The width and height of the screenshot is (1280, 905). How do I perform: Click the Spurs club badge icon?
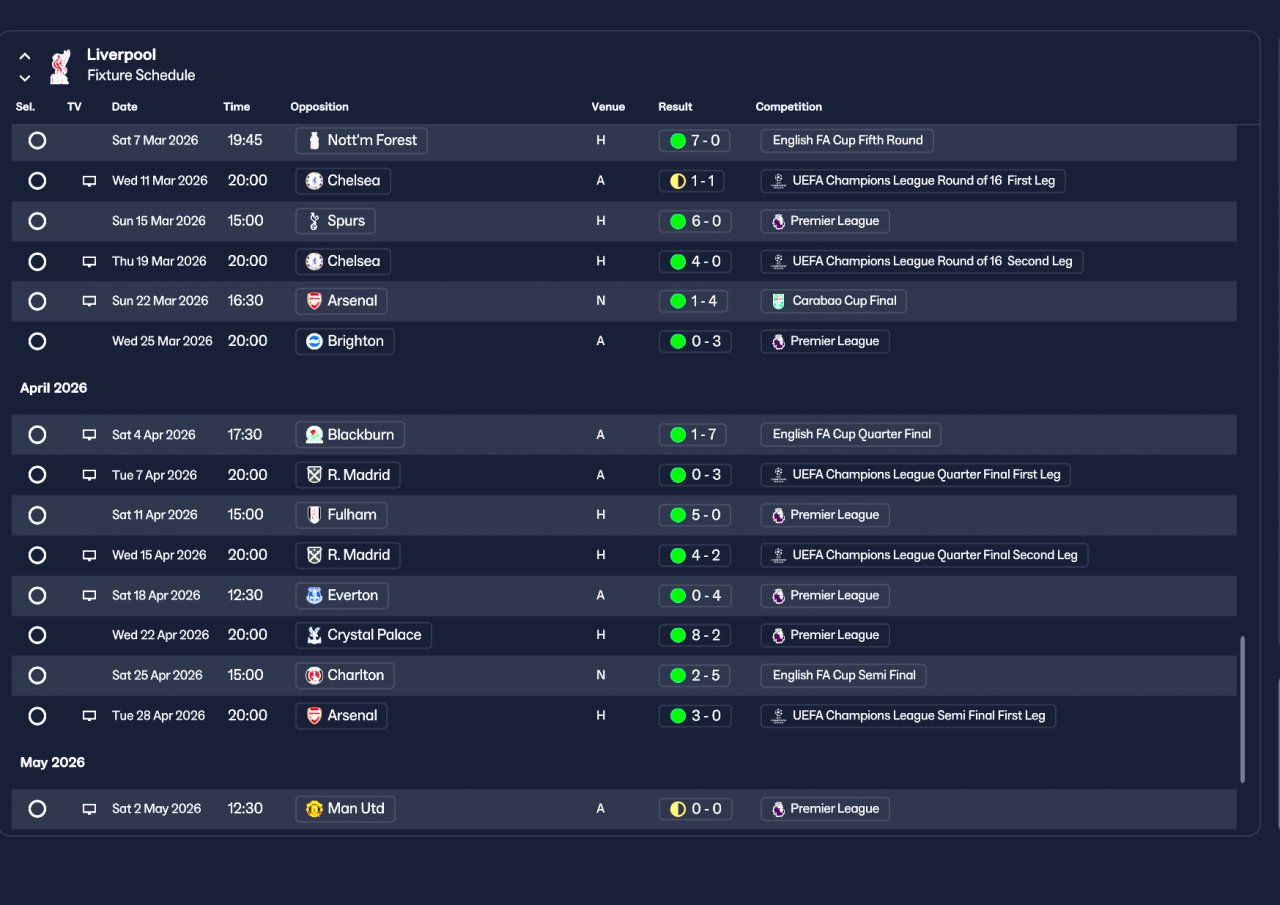tap(314, 221)
